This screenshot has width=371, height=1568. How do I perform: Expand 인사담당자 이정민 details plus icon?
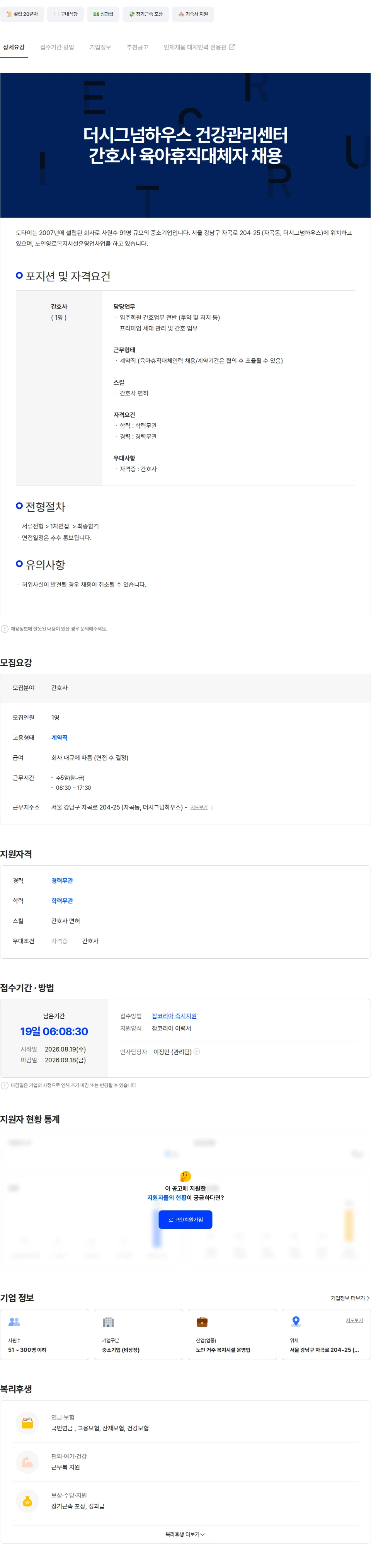[196, 1051]
